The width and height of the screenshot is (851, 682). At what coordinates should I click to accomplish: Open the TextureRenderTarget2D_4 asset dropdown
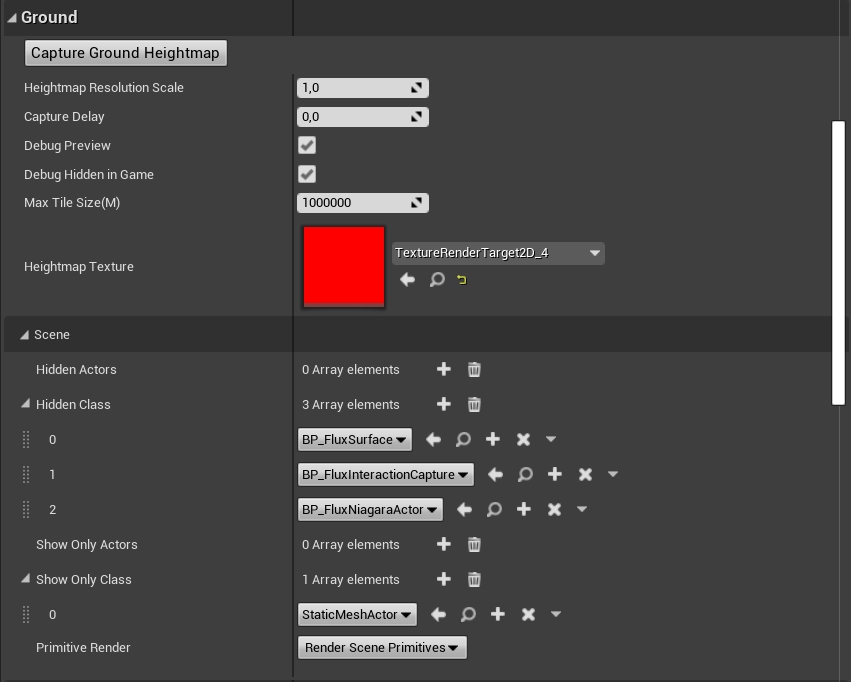498,253
